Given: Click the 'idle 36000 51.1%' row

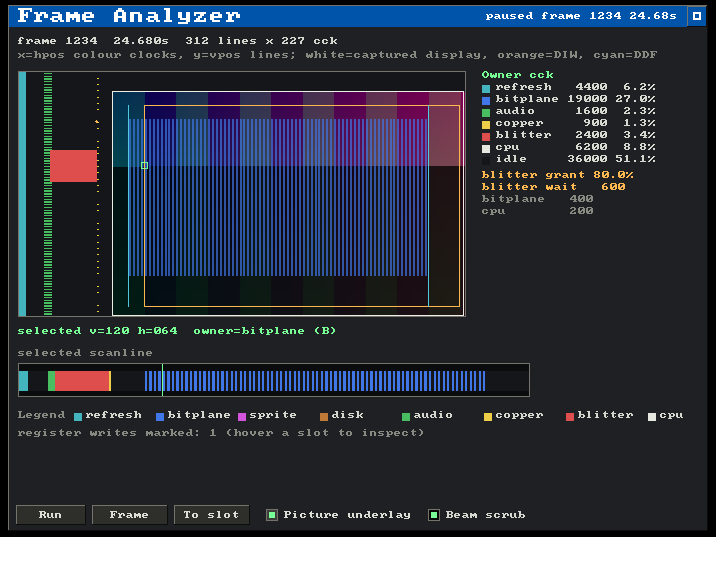Looking at the screenshot, I should pyautogui.click(x=569, y=159).
